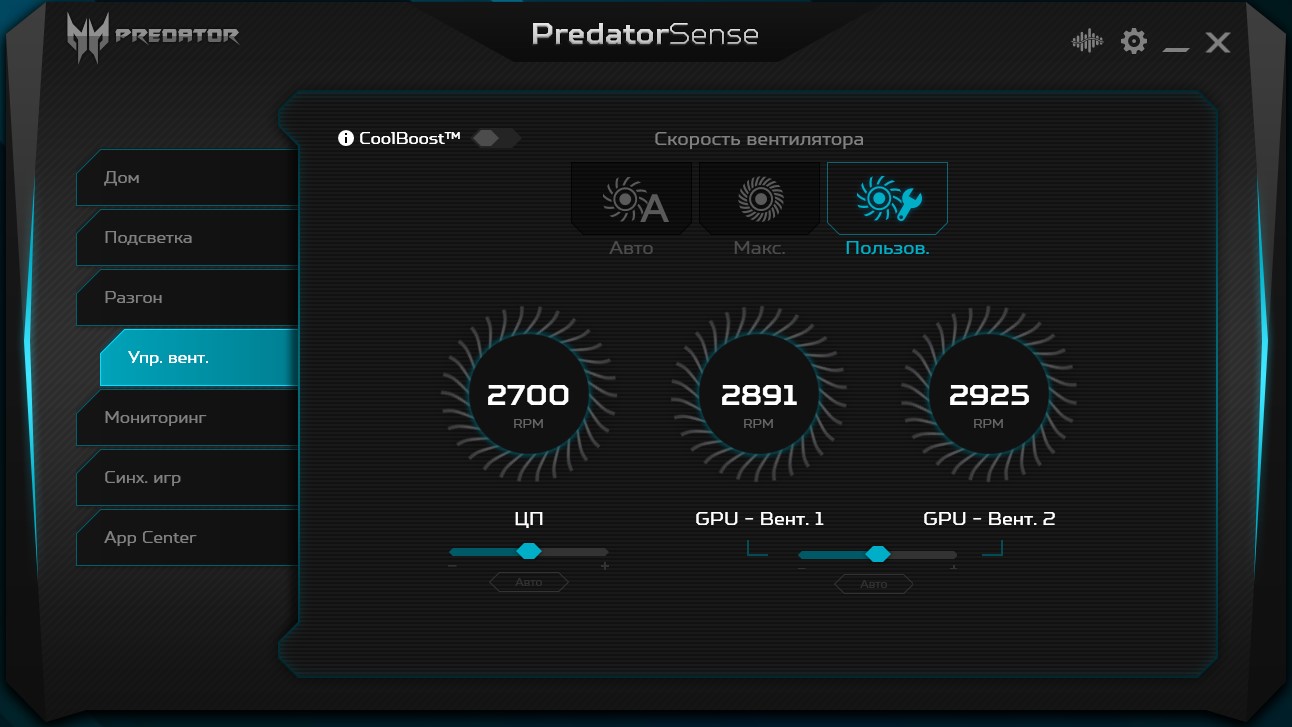1292x727 pixels.
Task: Click the Авто button under GPU slider
Action: click(874, 584)
